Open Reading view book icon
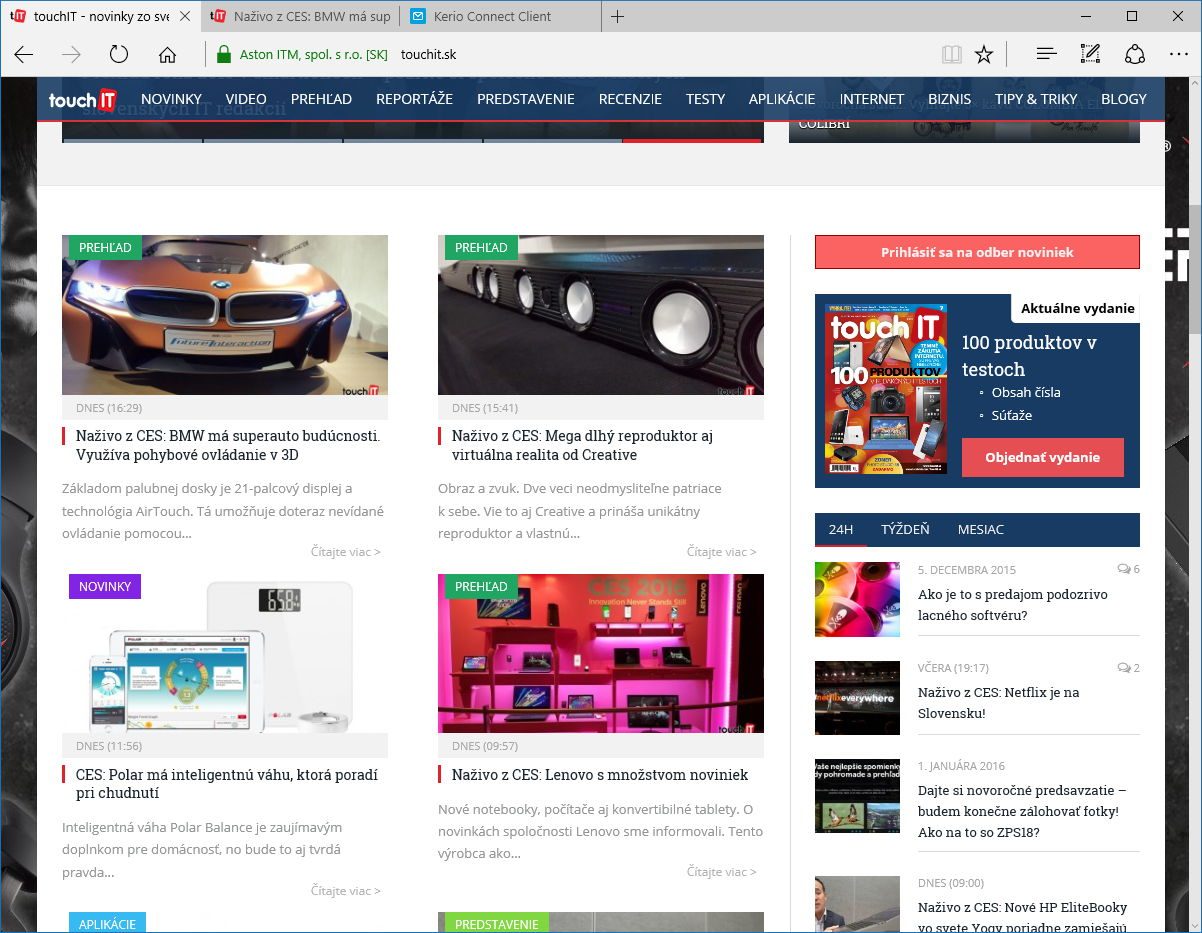 coord(951,55)
